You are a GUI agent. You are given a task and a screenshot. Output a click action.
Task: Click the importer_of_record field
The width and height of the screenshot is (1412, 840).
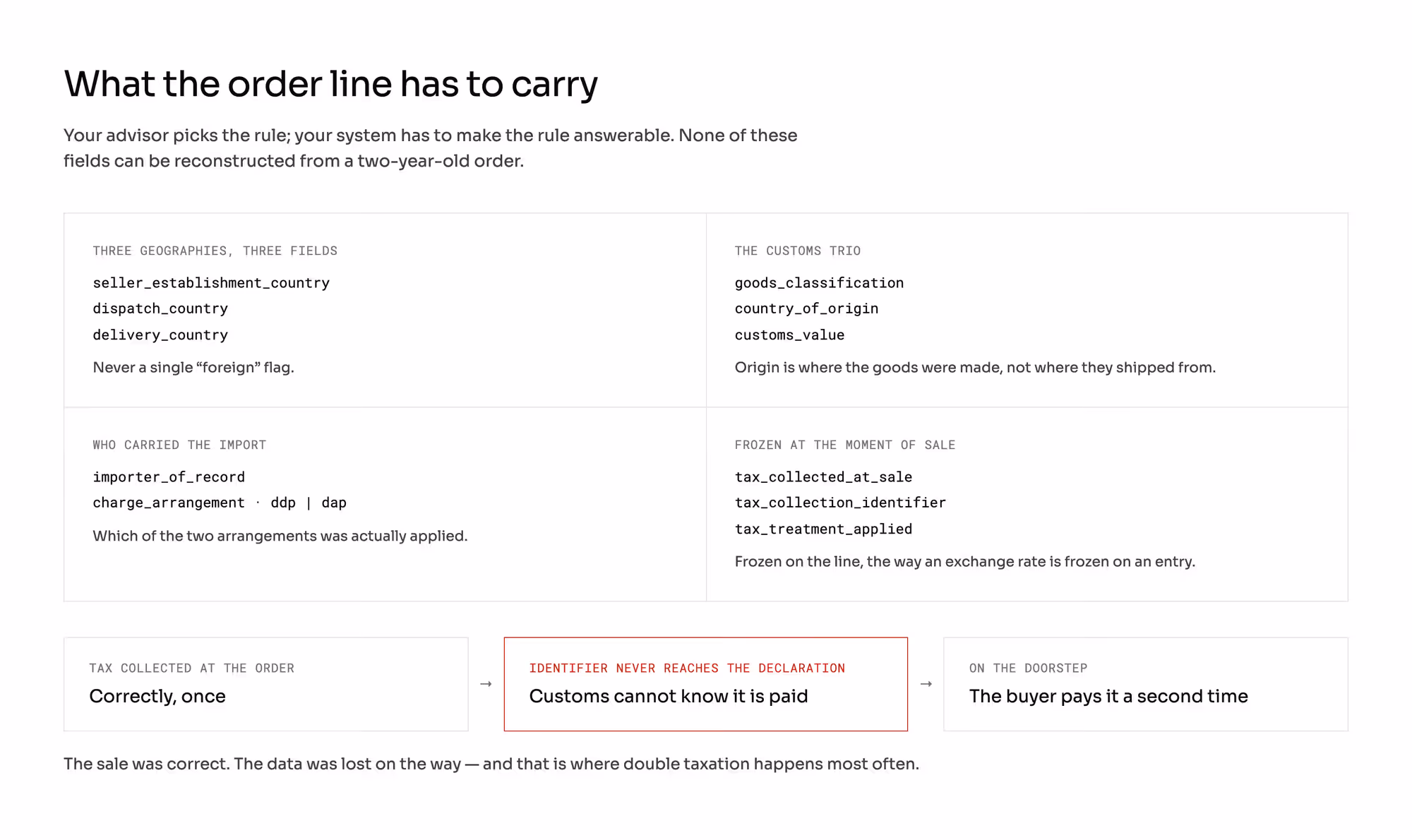[x=169, y=477]
